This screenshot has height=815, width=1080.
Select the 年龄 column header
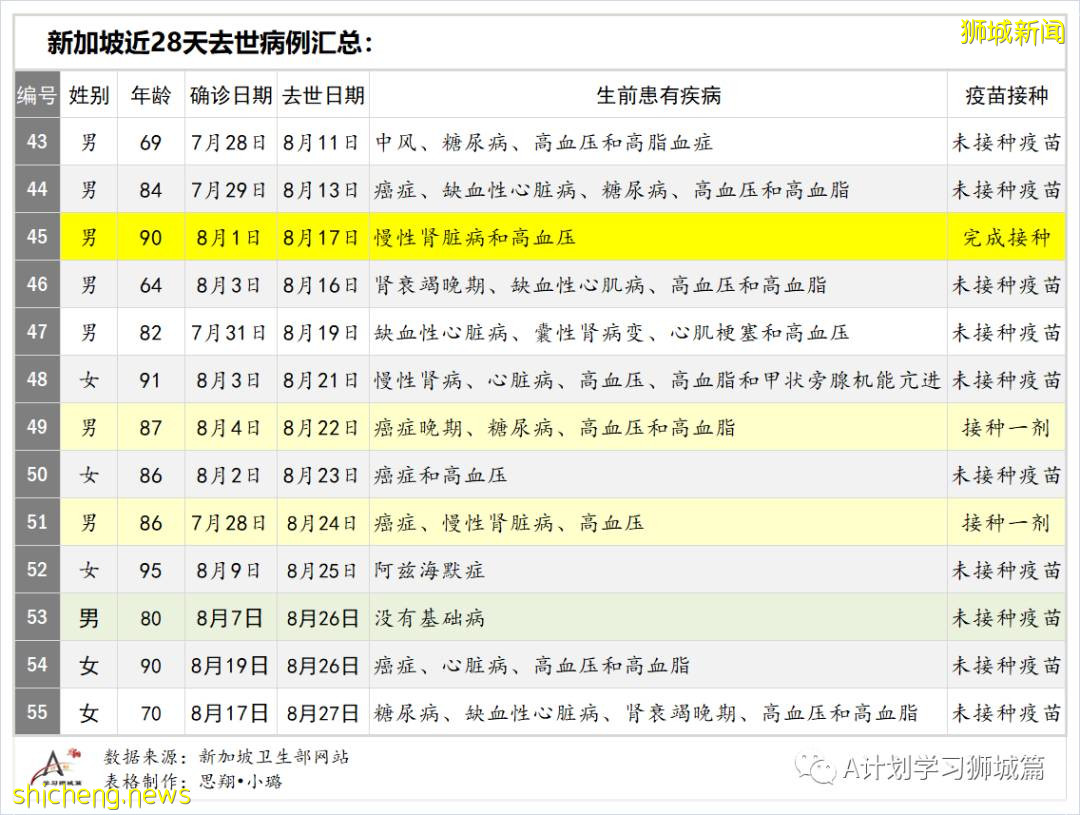(151, 95)
